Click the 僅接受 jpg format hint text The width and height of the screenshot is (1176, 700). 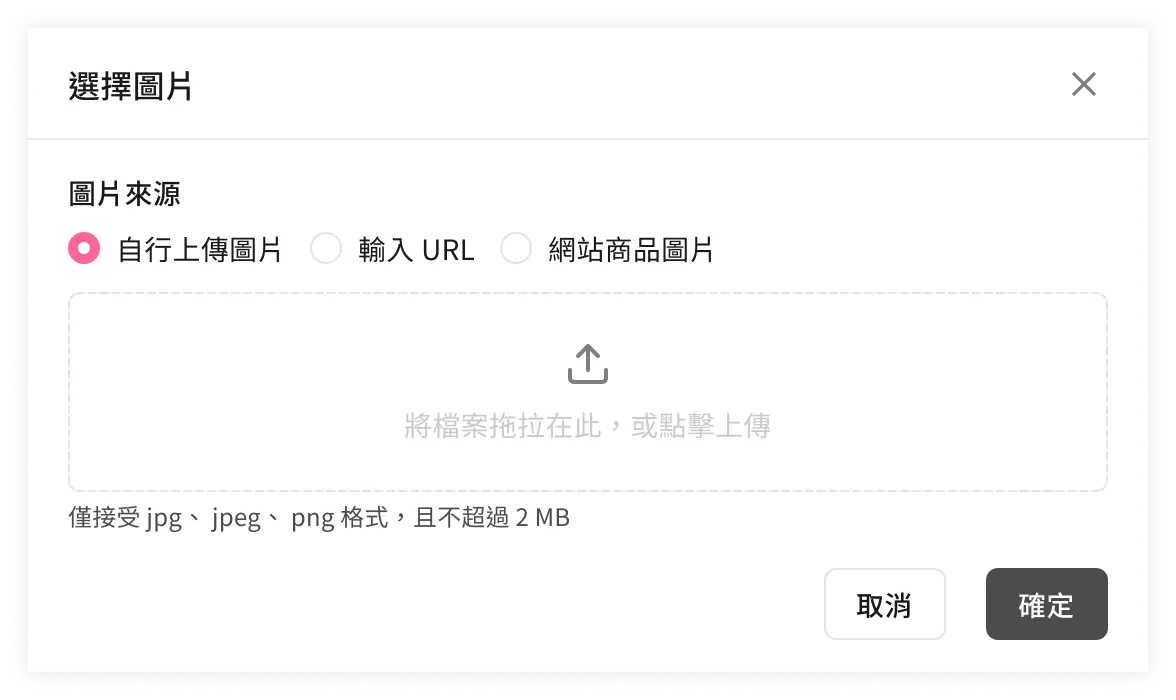[125, 518]
